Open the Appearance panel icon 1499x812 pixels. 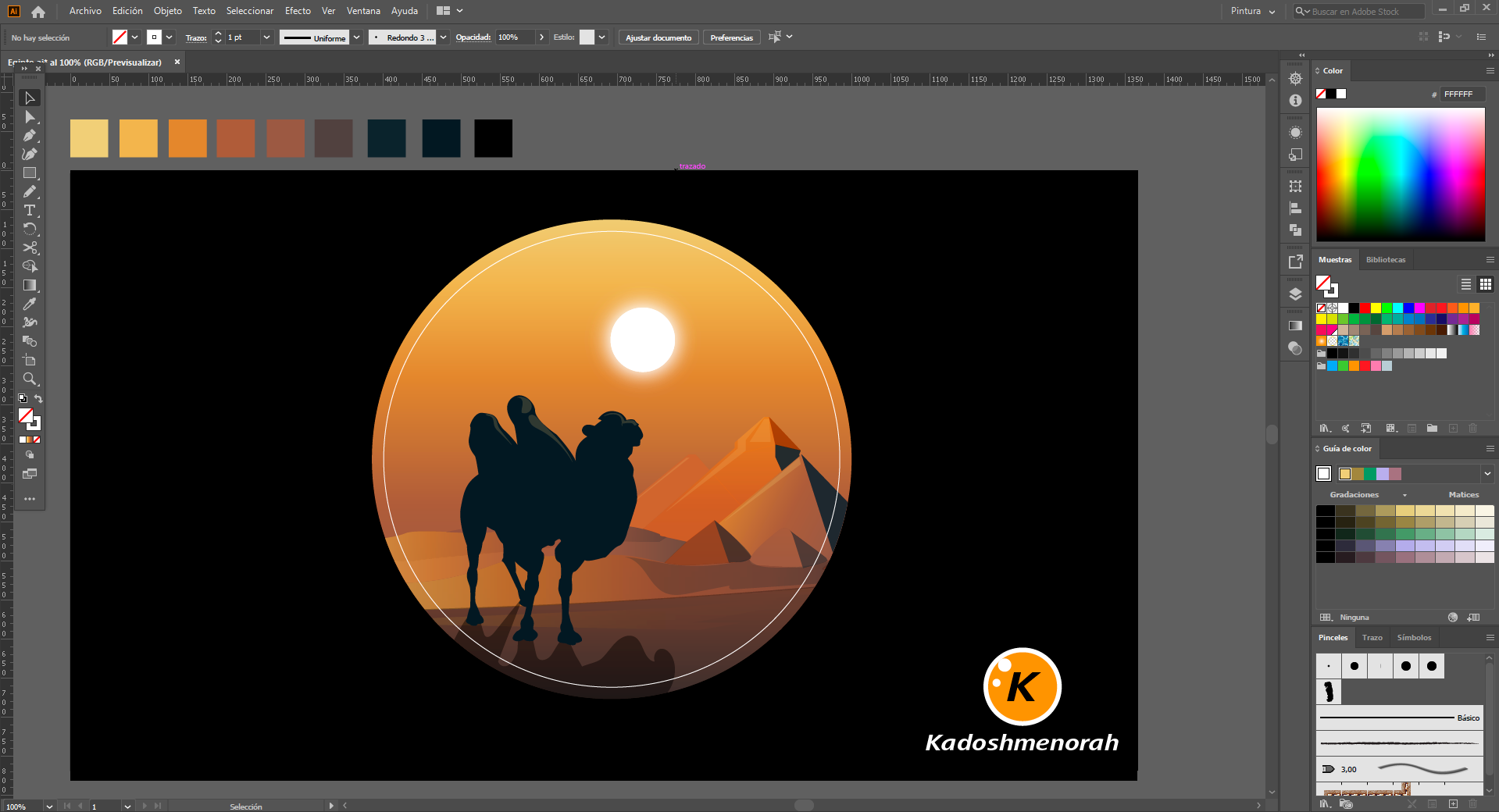(1295, 133)
